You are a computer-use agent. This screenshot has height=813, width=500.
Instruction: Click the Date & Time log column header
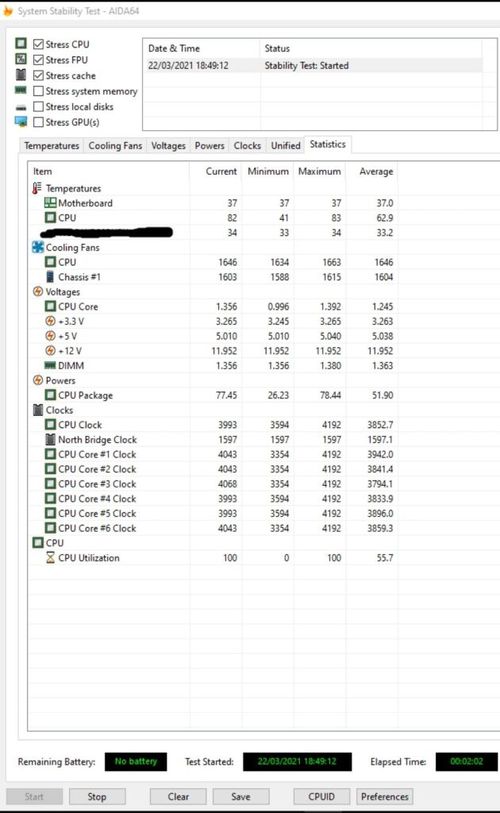(201, 48)
